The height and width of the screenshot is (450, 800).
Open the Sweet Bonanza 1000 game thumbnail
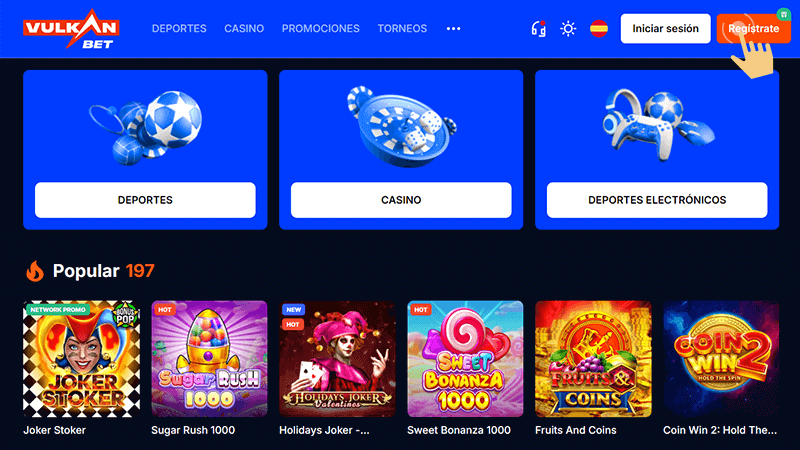click(465, 359)
